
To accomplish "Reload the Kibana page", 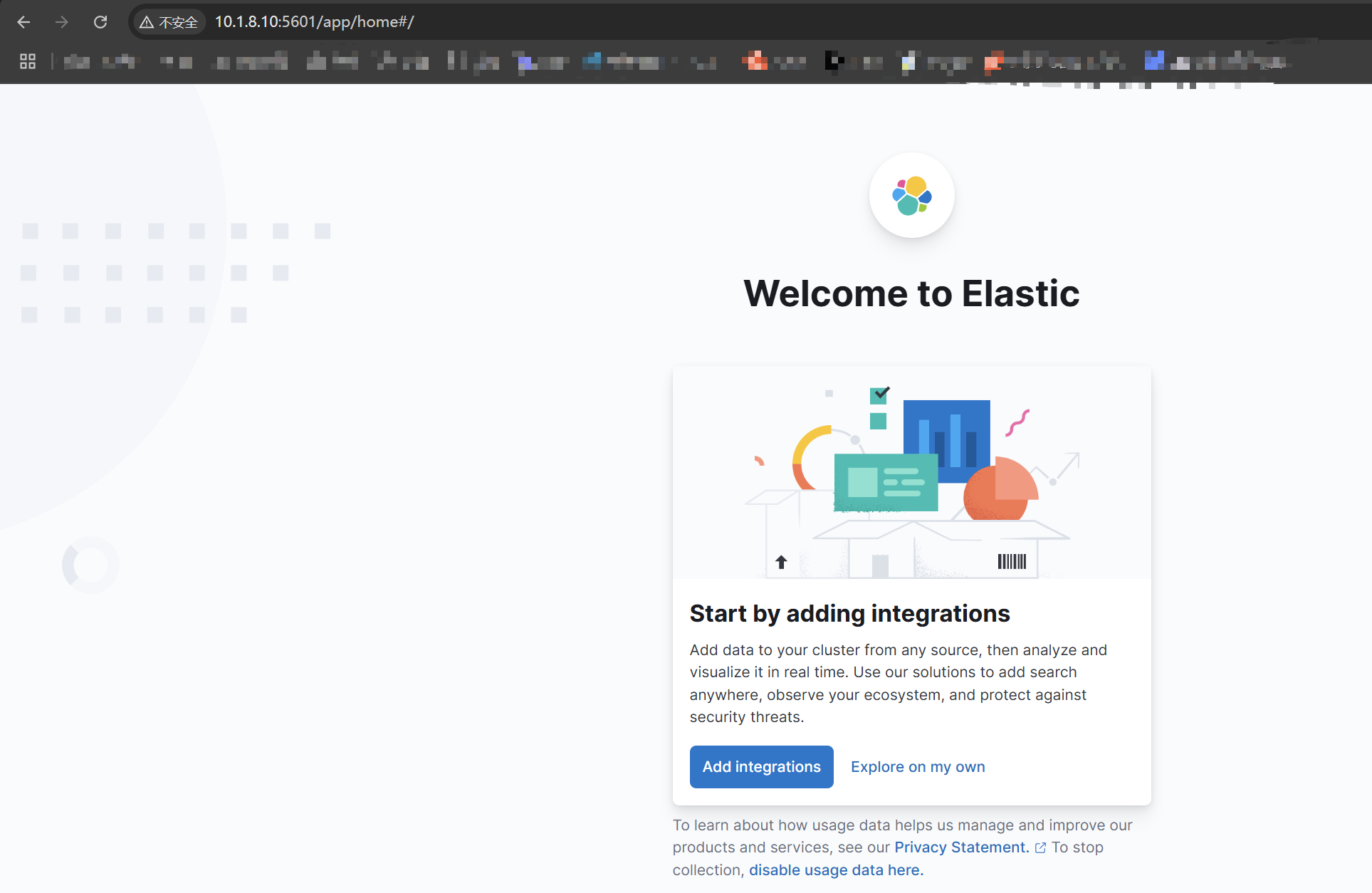I will coord(100,22).
